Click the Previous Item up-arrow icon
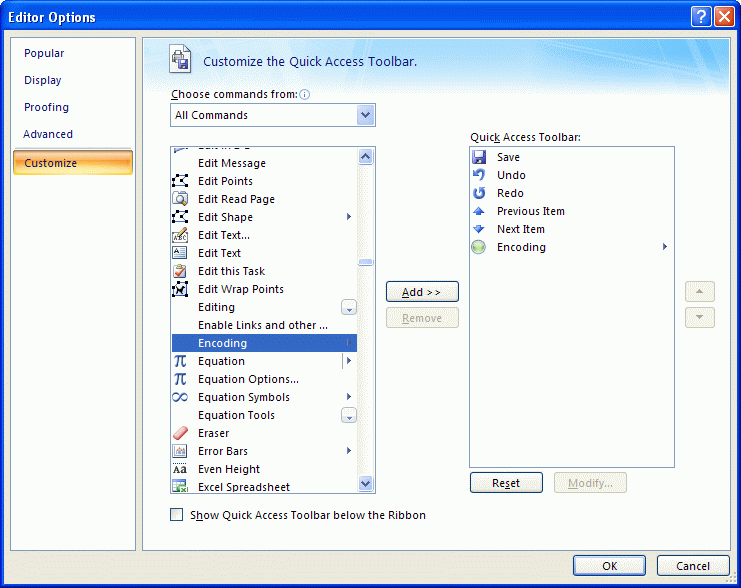Viewport: 741px width, 588px height. [x=479, y=211]
